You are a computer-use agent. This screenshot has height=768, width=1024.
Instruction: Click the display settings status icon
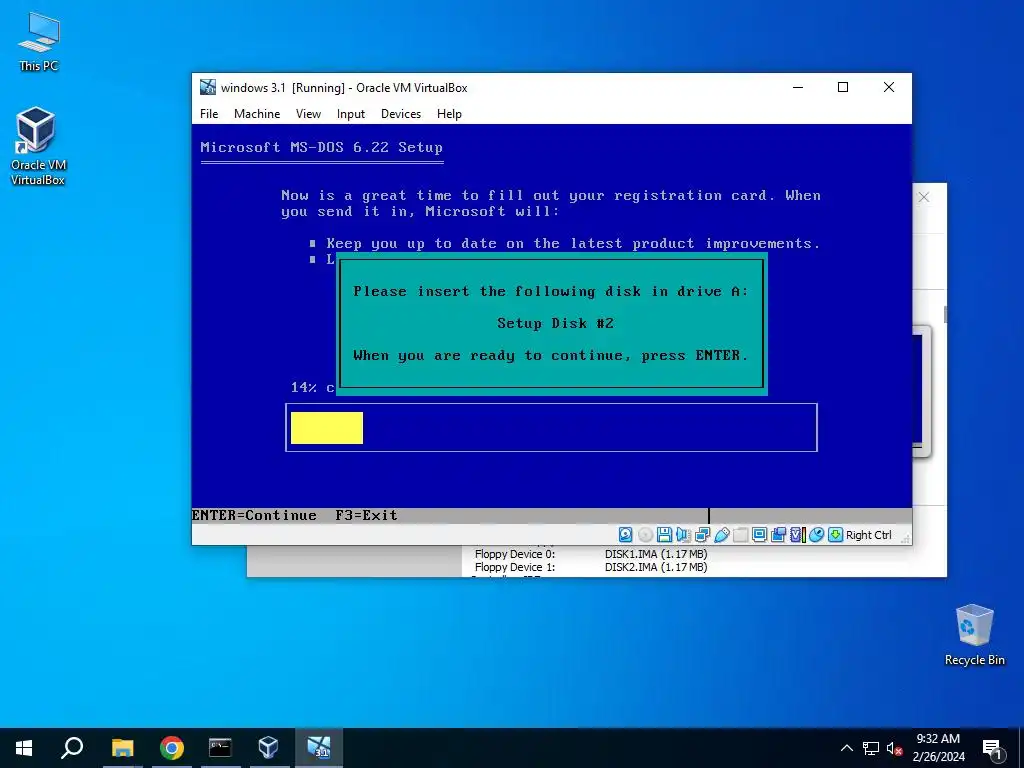(759, 535)
